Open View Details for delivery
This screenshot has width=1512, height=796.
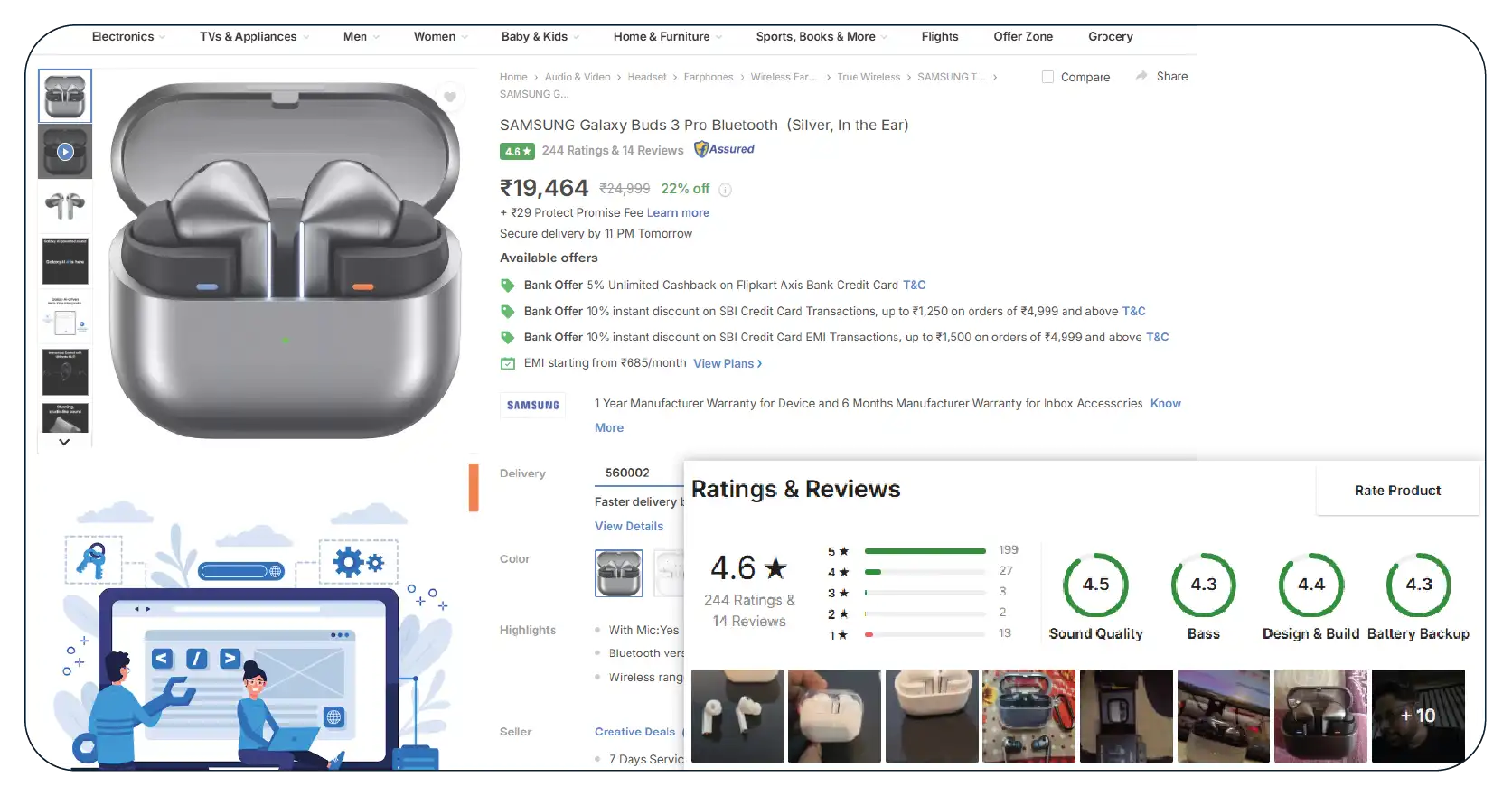629,527
